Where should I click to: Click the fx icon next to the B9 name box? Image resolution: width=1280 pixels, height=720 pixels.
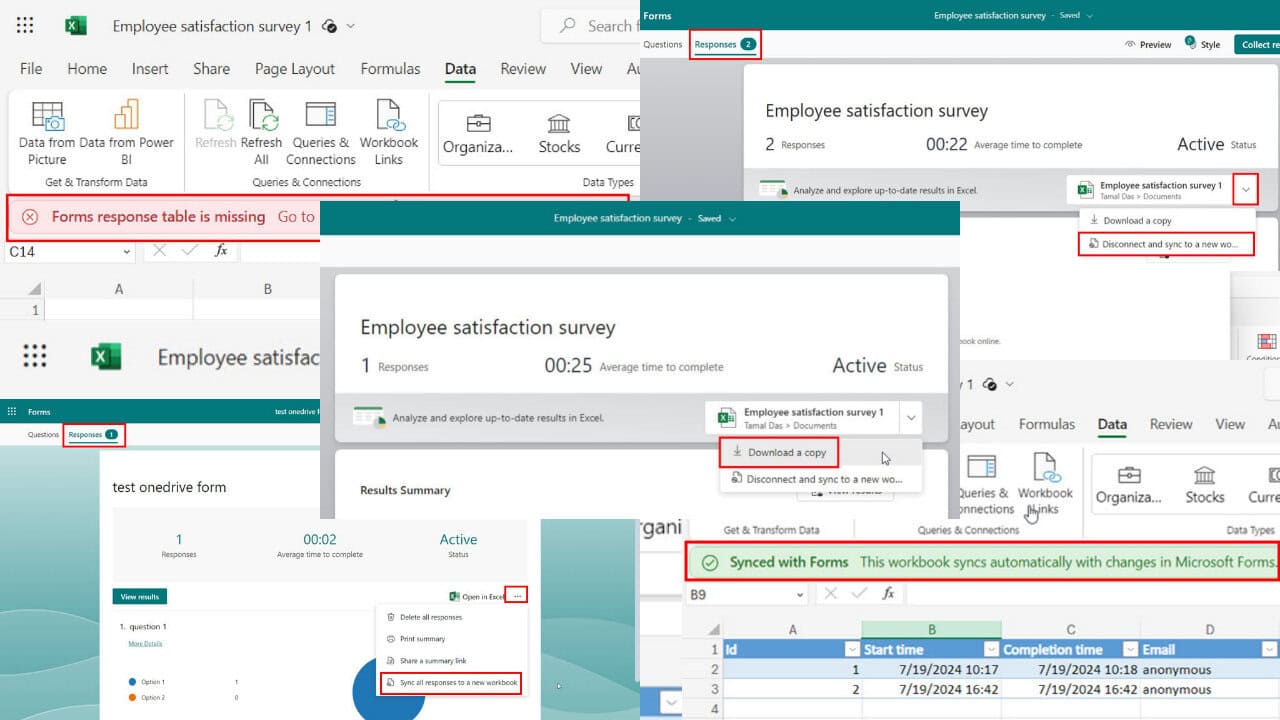(888, 594)
